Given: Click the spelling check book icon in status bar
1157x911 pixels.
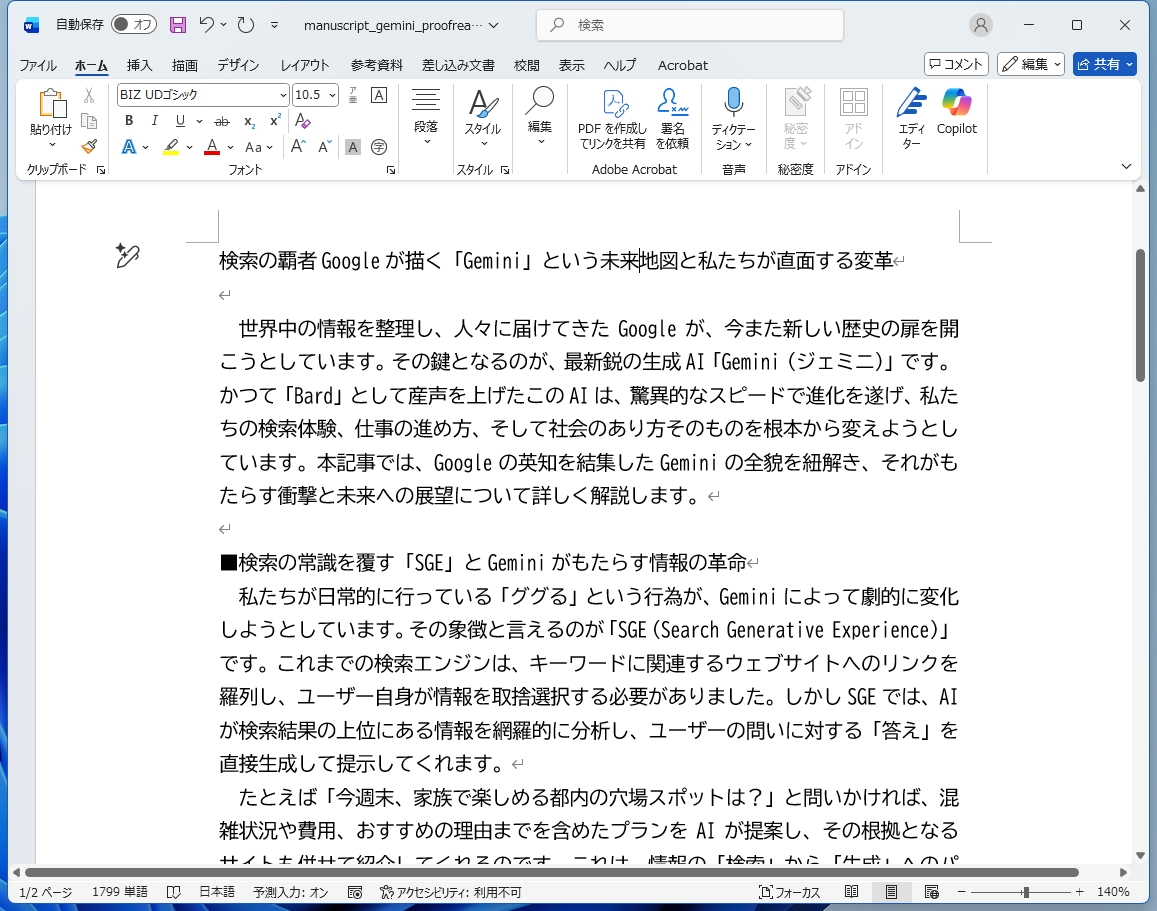Looking at the screenshot, I should coord(173,892).
